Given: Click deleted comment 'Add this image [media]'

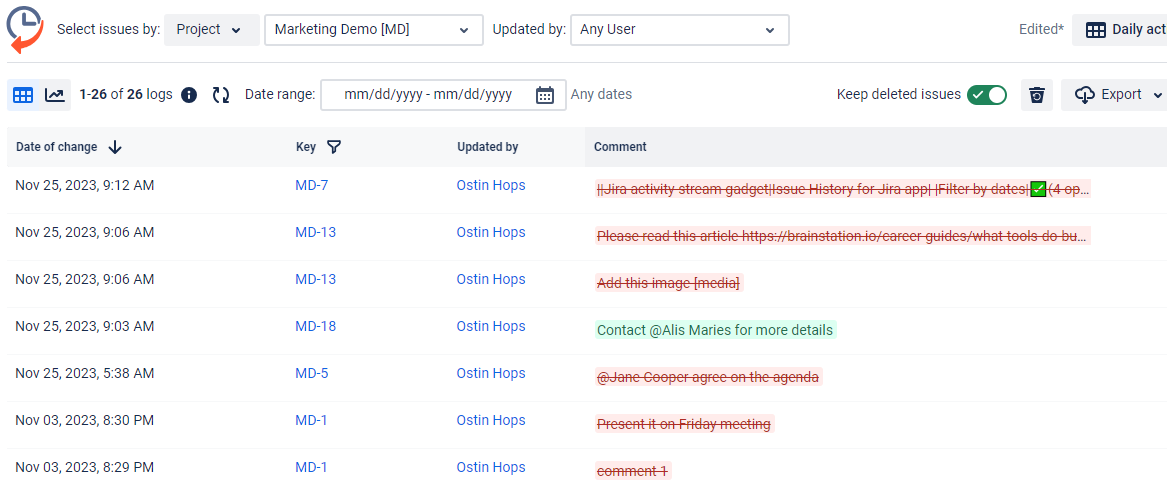Looking at the screenshot, I should [x=669, y=284].
